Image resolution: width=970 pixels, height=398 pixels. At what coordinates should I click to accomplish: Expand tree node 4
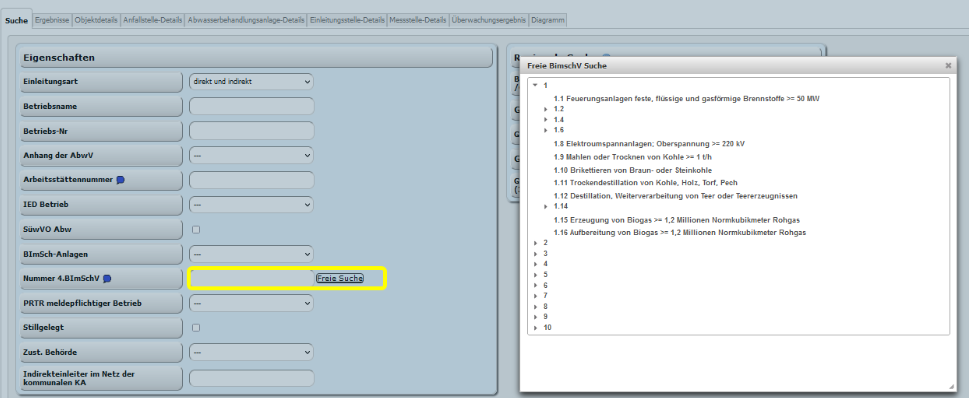[535, 264]
